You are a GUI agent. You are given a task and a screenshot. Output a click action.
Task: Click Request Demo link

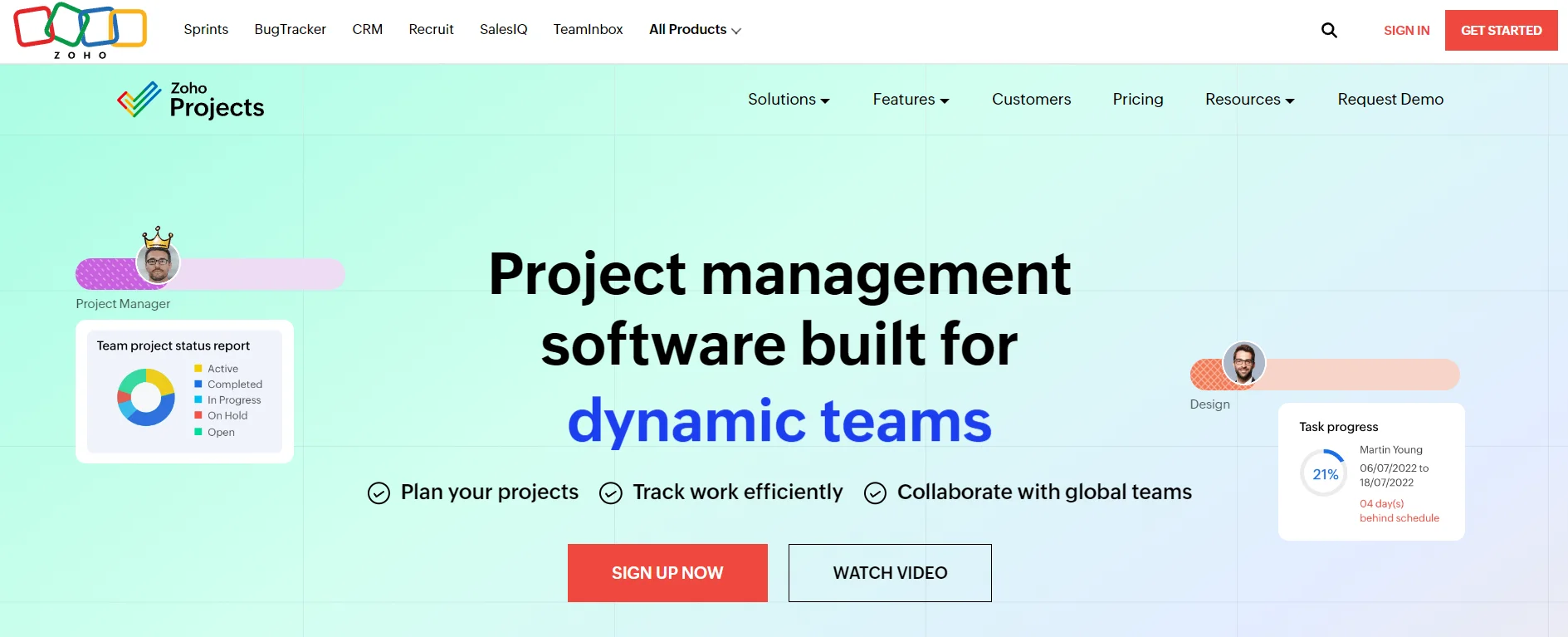(1390, 100)
